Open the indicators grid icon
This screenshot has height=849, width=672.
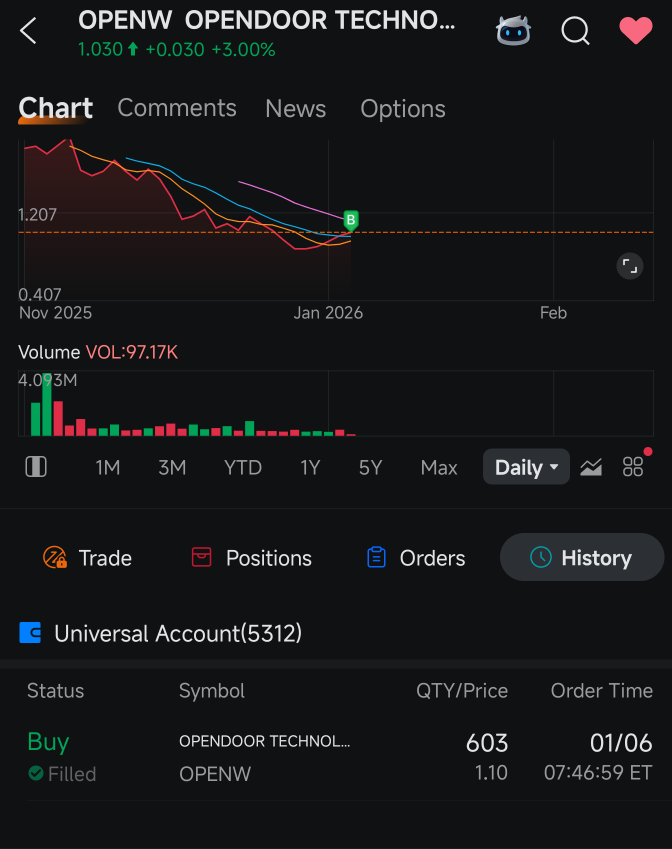[632, 467]
